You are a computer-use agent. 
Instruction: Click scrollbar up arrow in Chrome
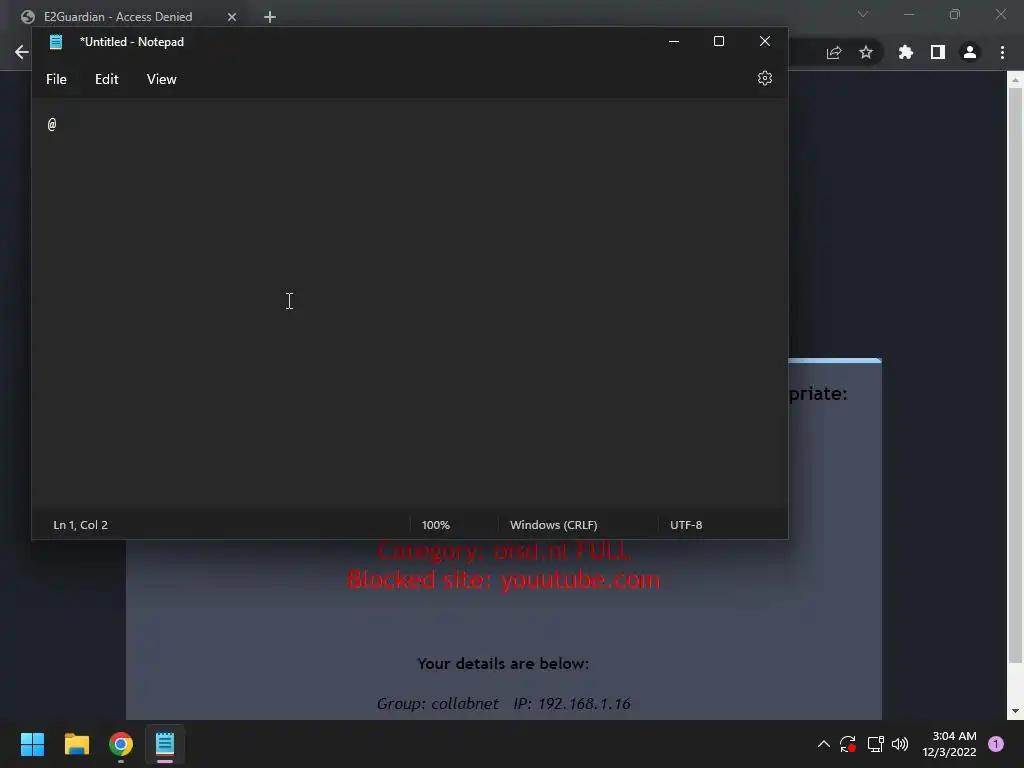click(1015, 80)
